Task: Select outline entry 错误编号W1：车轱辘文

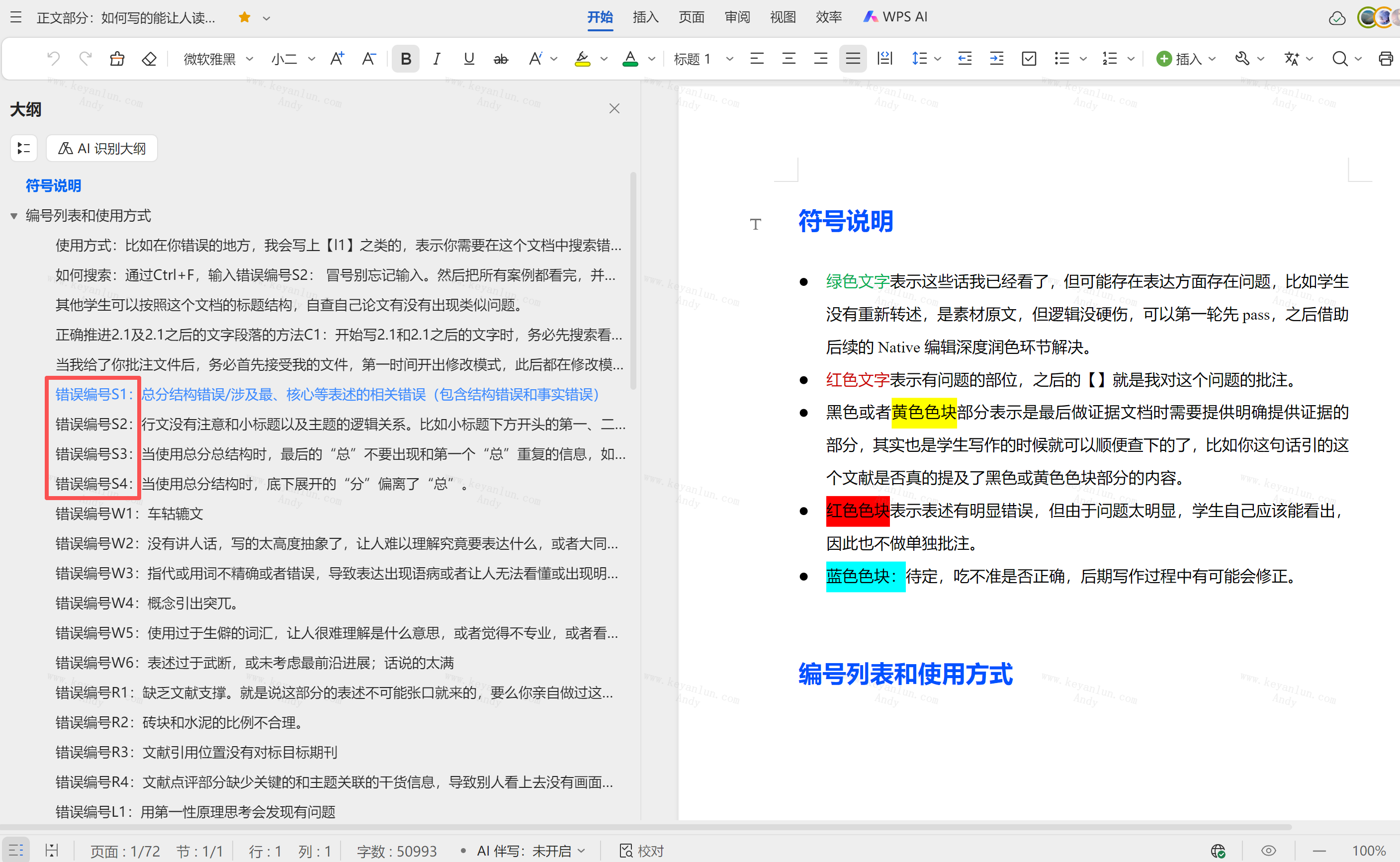Action: [x=129, y=514]
